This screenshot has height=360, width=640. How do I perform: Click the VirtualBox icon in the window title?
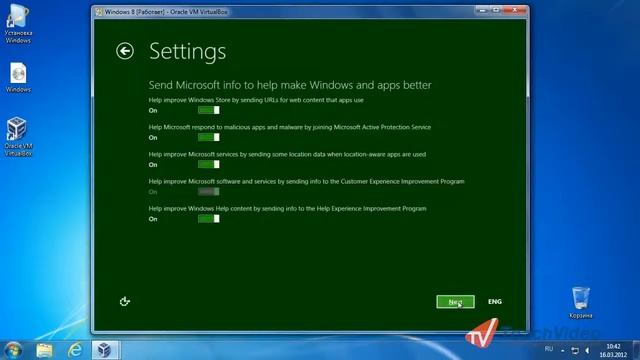tap(99, 12)
